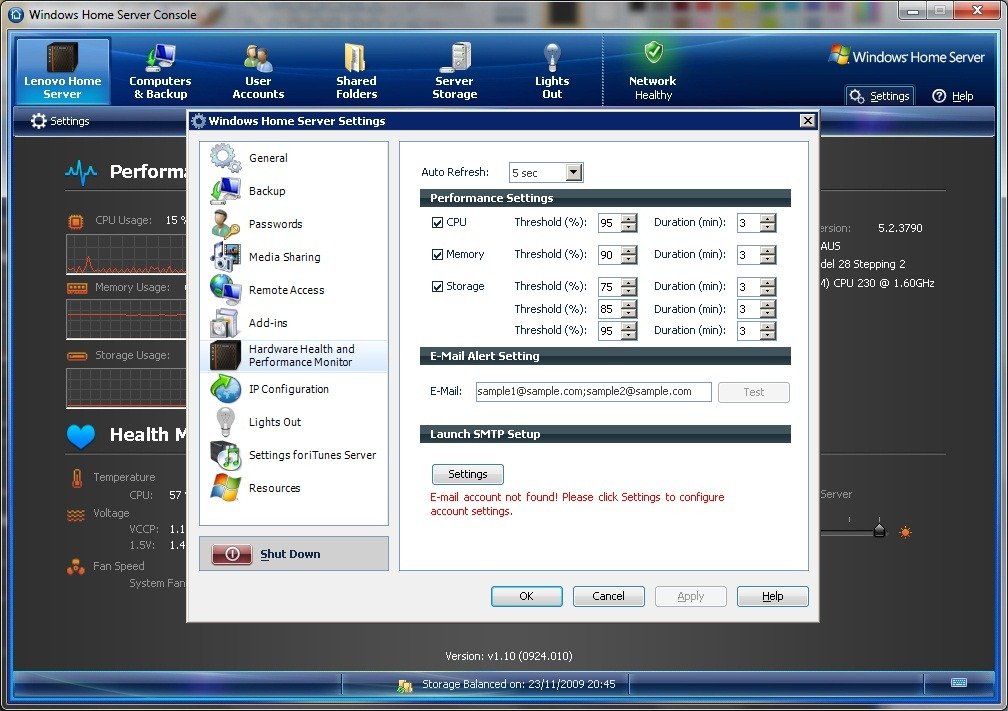
Task: Select Settings for iTunes Server icon
Action: (x=225, y=455)
